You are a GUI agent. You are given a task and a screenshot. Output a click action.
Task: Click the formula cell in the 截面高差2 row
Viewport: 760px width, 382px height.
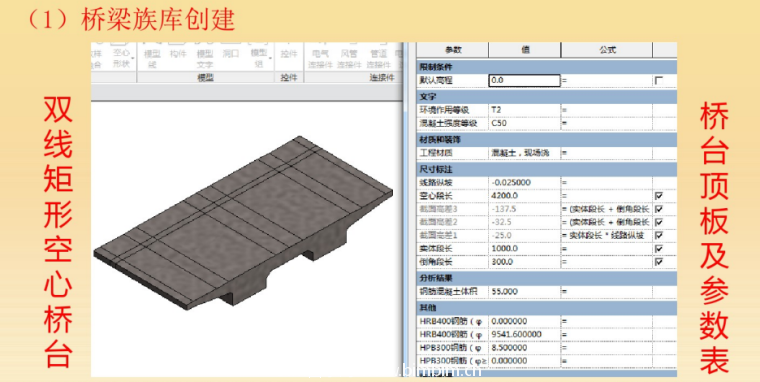coord(606,222)
